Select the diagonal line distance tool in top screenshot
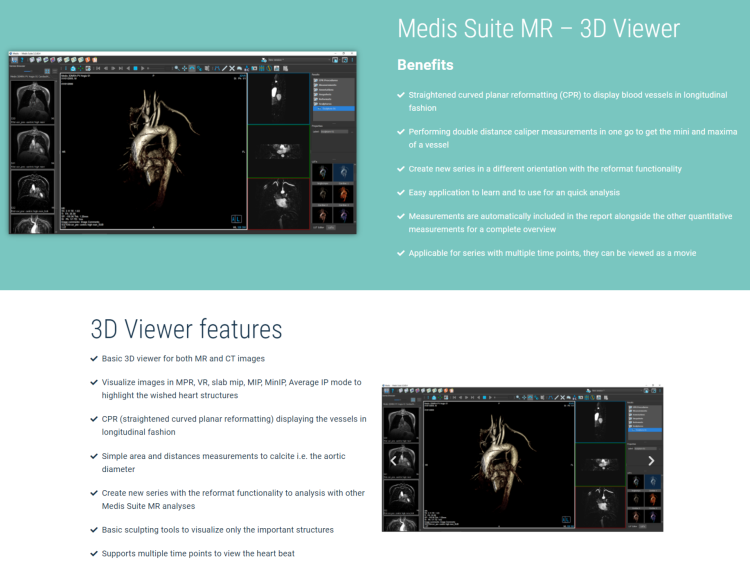 [224, 68]
